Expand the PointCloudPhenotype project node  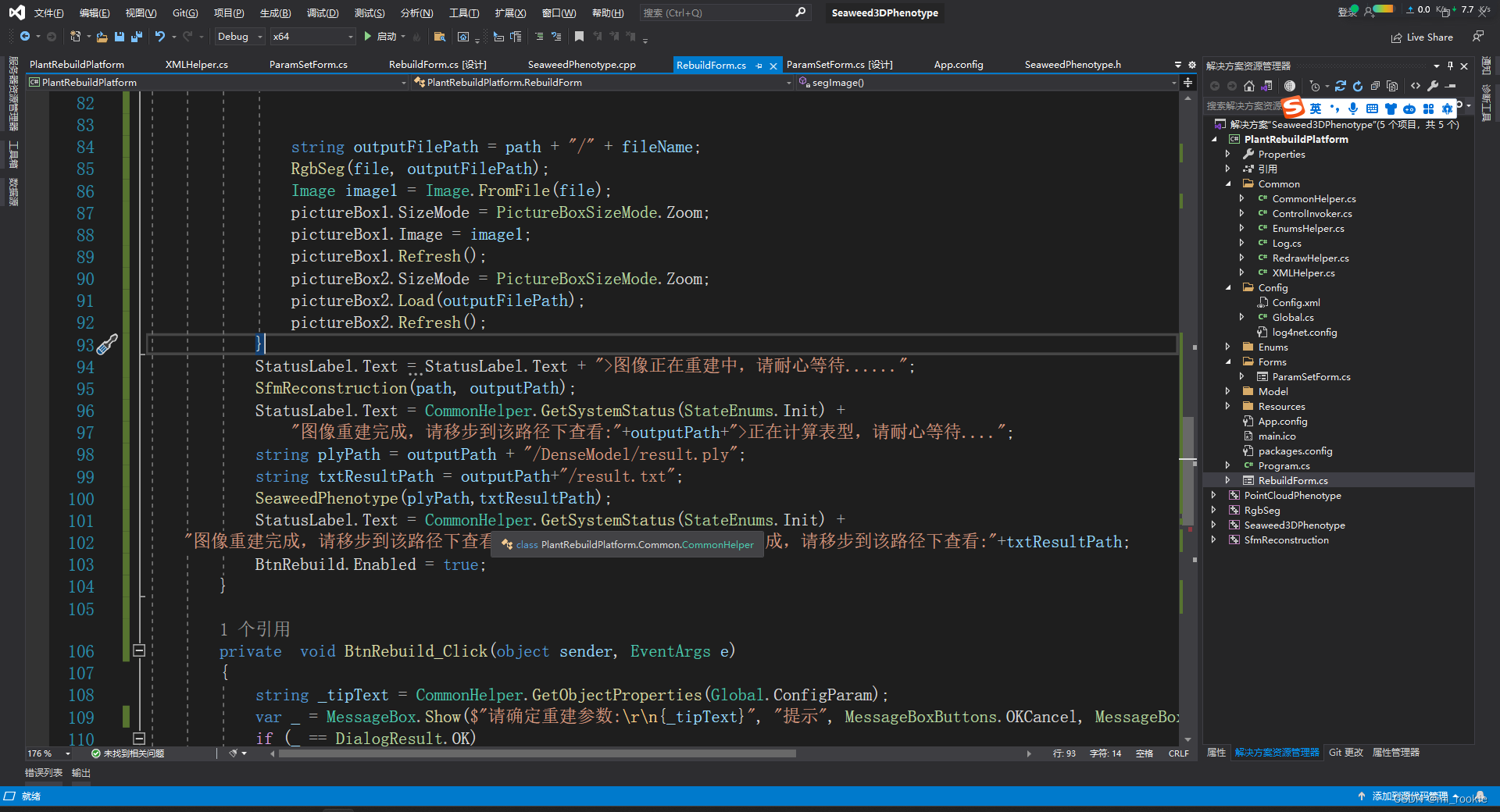pyautogui.click(x=1214, y=495)
